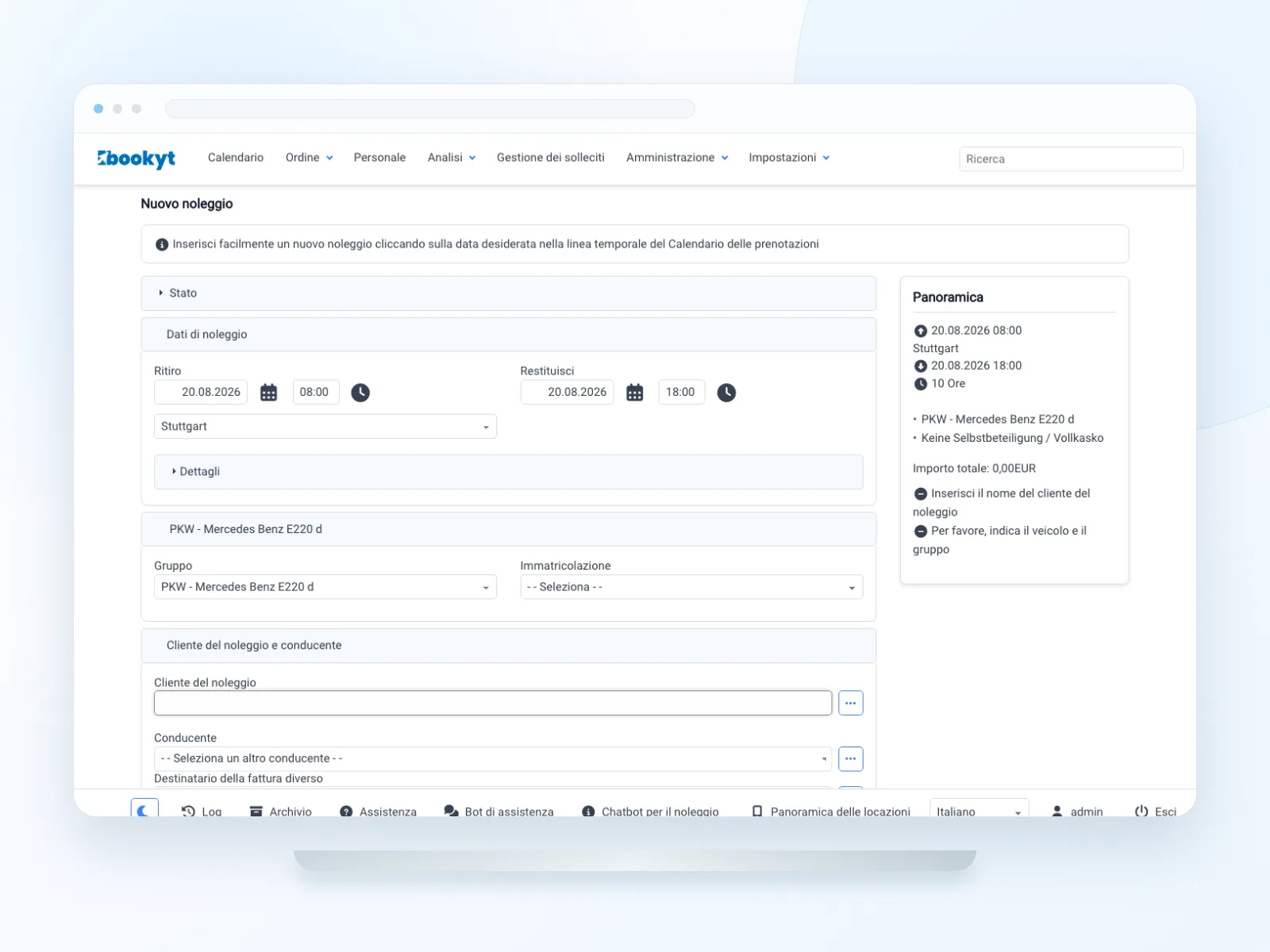Open the Restituisci date calendar picker icon
The width and height of the screenshot is (1270, 952).
(x=635, y=393)
